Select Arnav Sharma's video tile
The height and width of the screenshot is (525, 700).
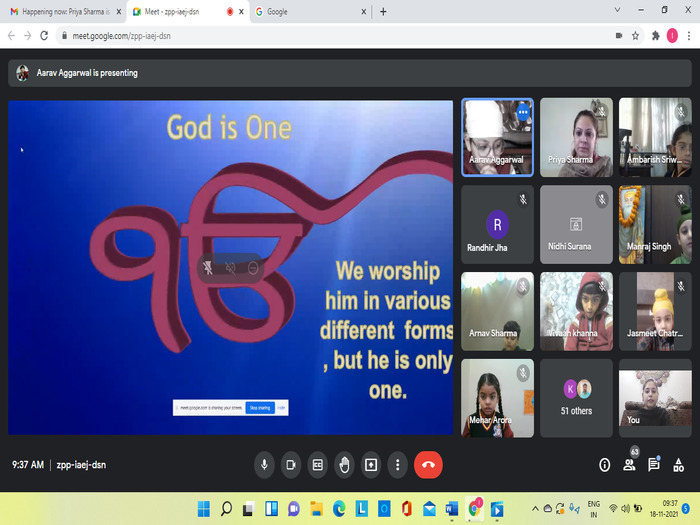(497, 311)
